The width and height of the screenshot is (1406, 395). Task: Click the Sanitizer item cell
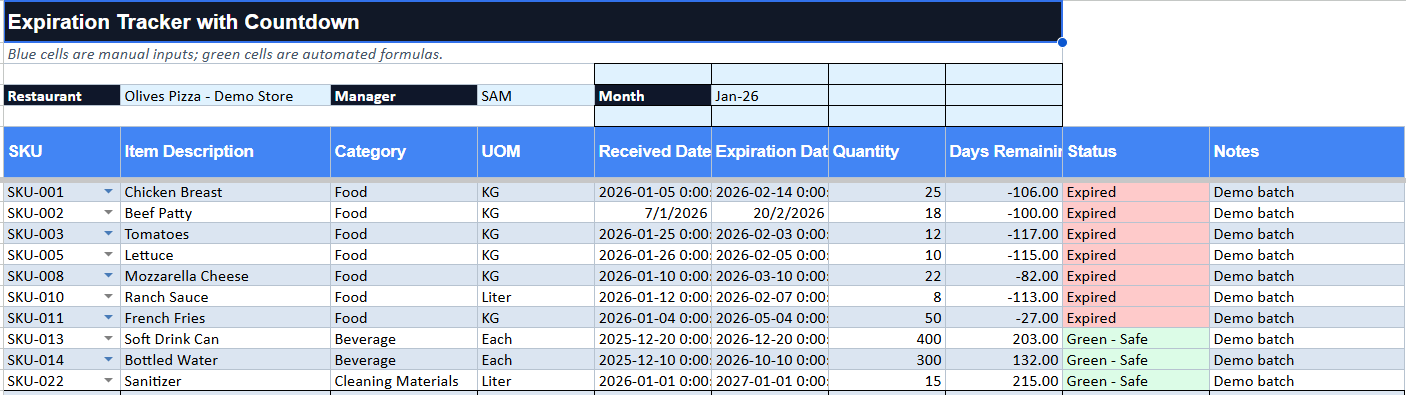[225, 381]
